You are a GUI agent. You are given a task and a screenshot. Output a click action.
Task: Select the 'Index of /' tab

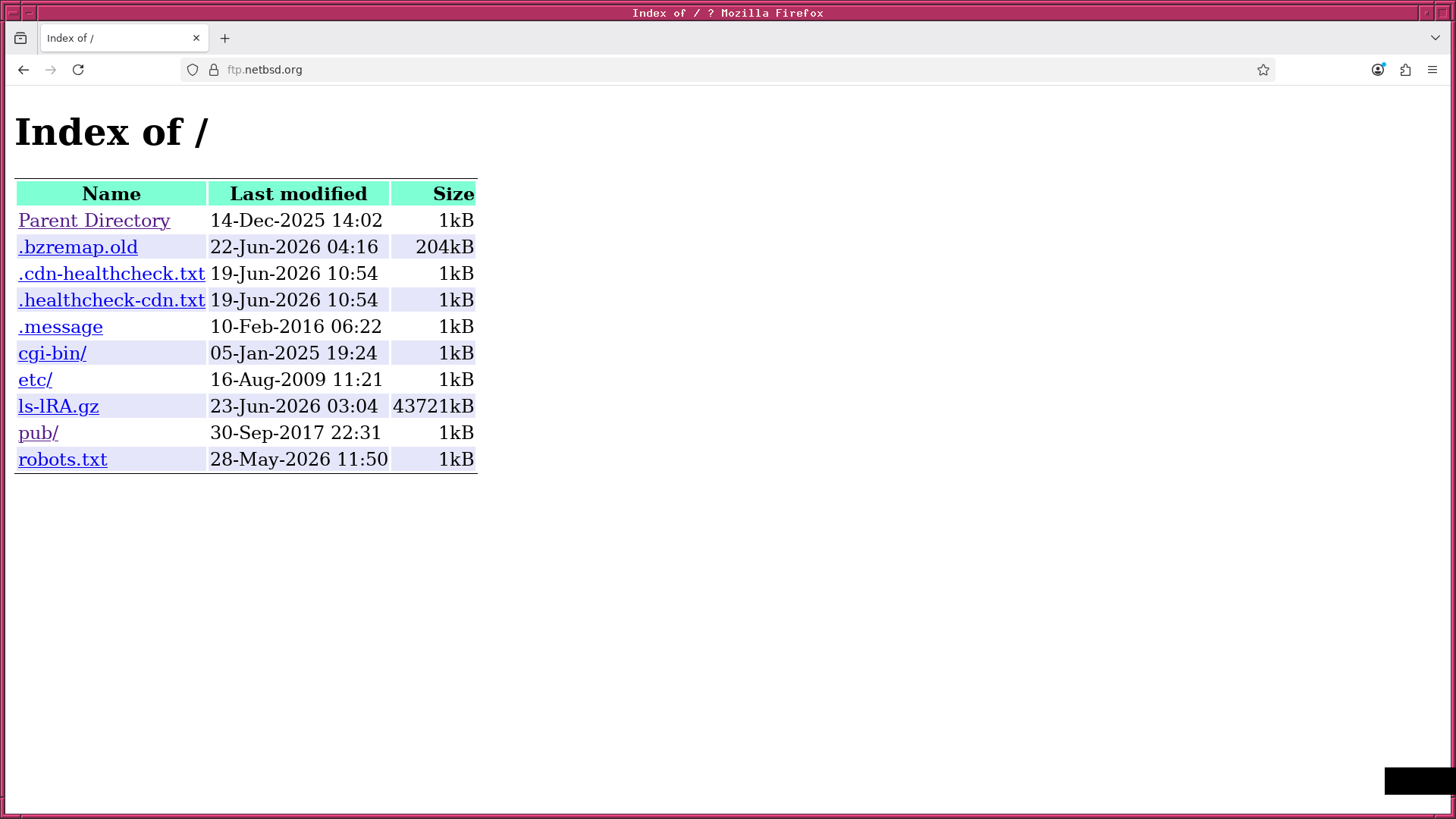(x=124, y=38)
